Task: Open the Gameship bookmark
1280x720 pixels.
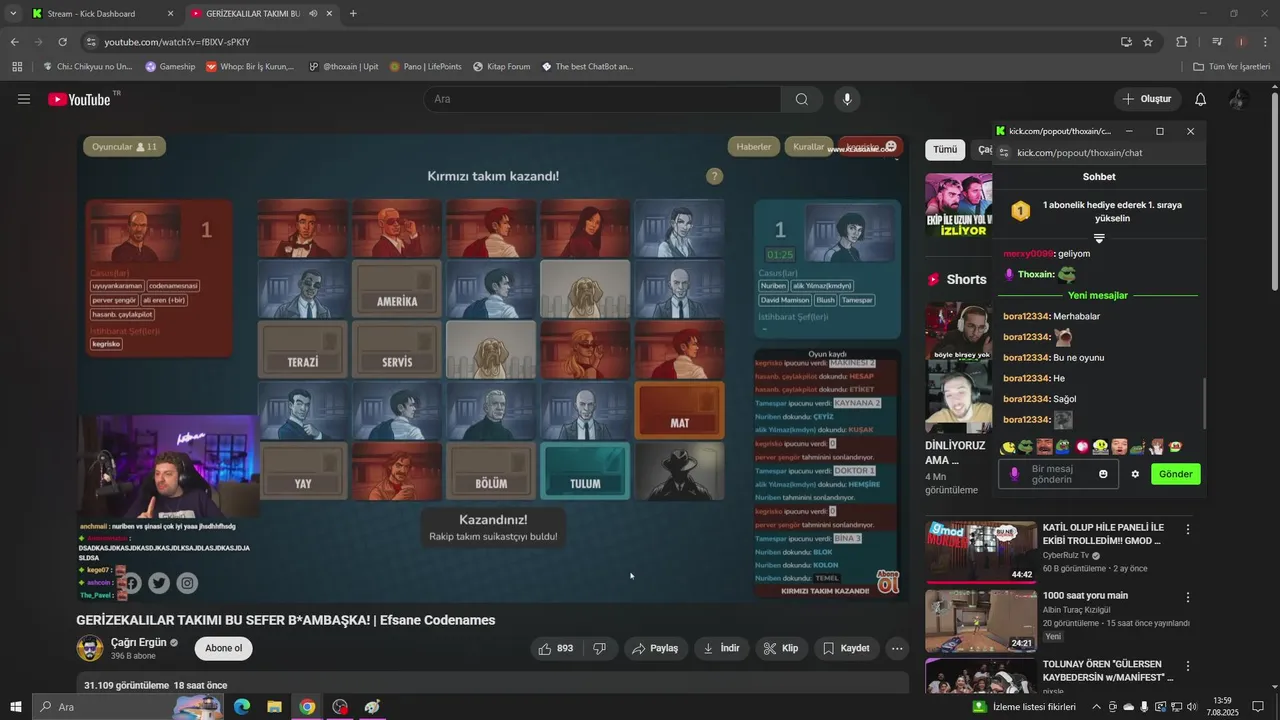Action: pos(170,67)
